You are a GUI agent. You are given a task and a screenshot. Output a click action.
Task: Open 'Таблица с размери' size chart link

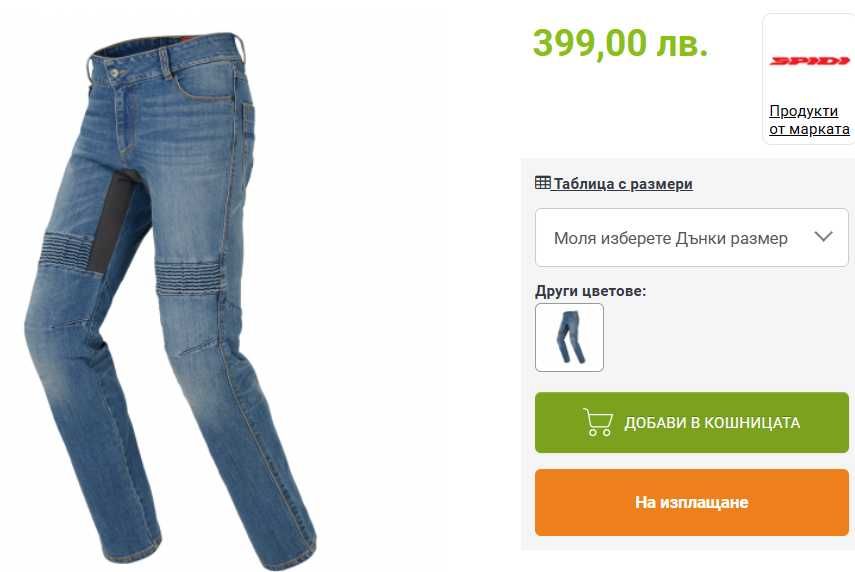point(623,184)
